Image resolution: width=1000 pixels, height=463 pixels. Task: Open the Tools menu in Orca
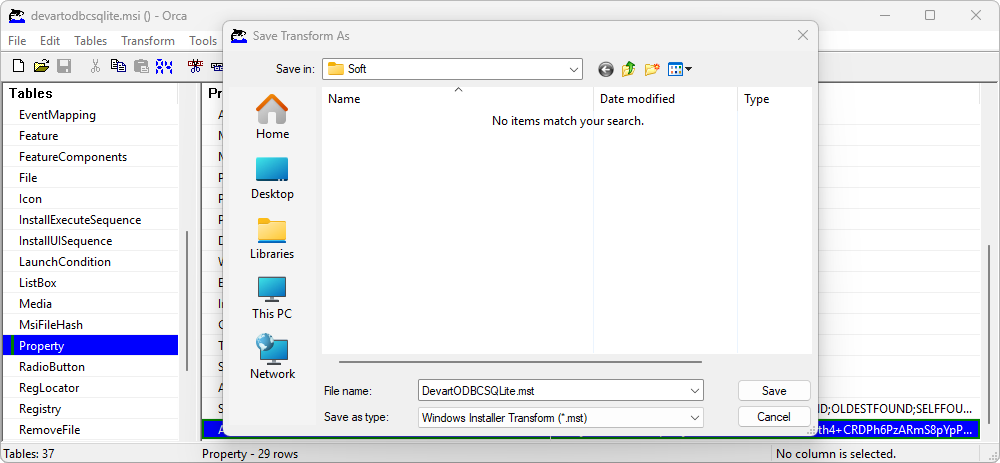coord(203,41)
